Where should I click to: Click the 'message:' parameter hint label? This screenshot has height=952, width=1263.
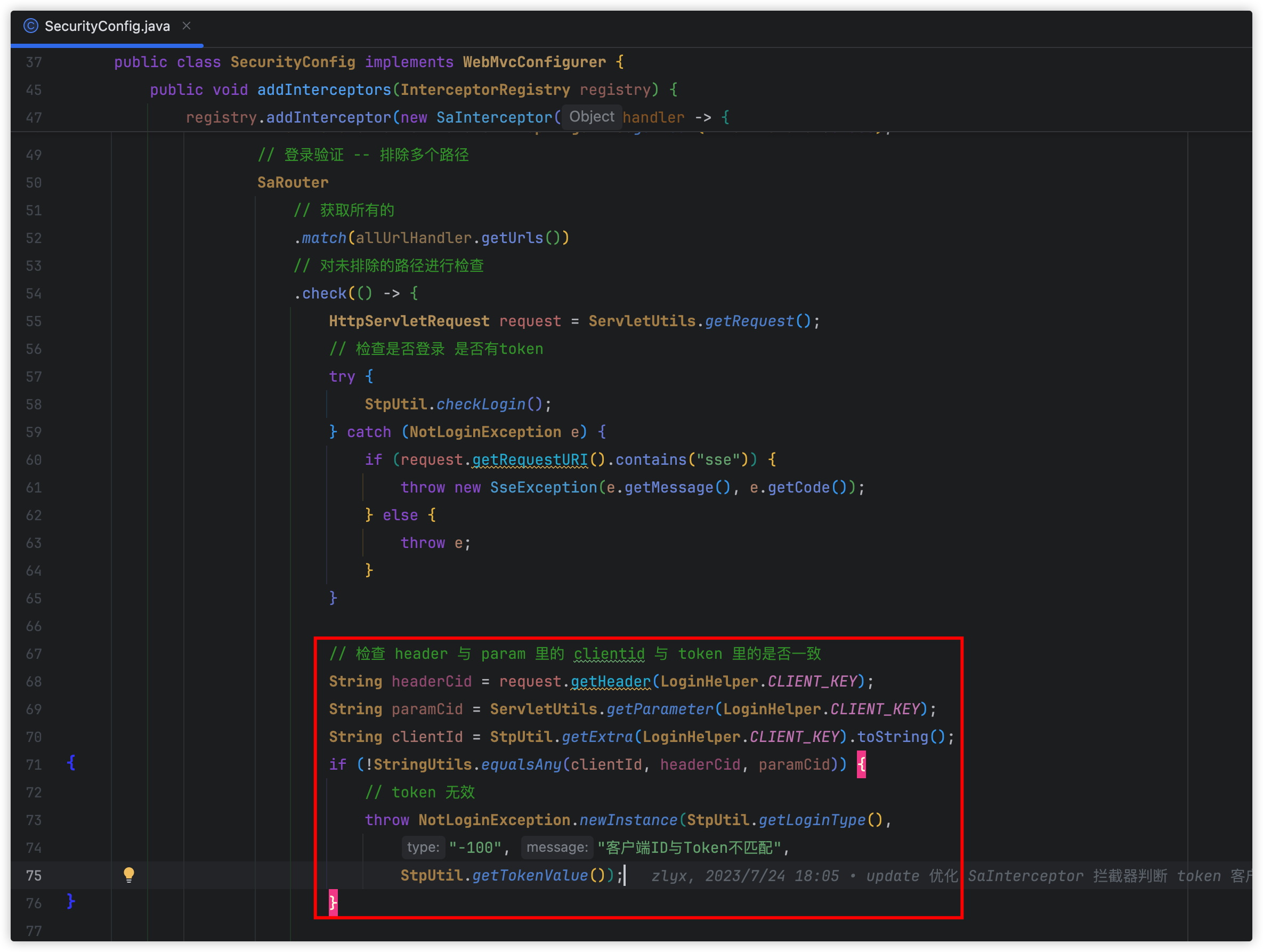(x=557, y=848)
